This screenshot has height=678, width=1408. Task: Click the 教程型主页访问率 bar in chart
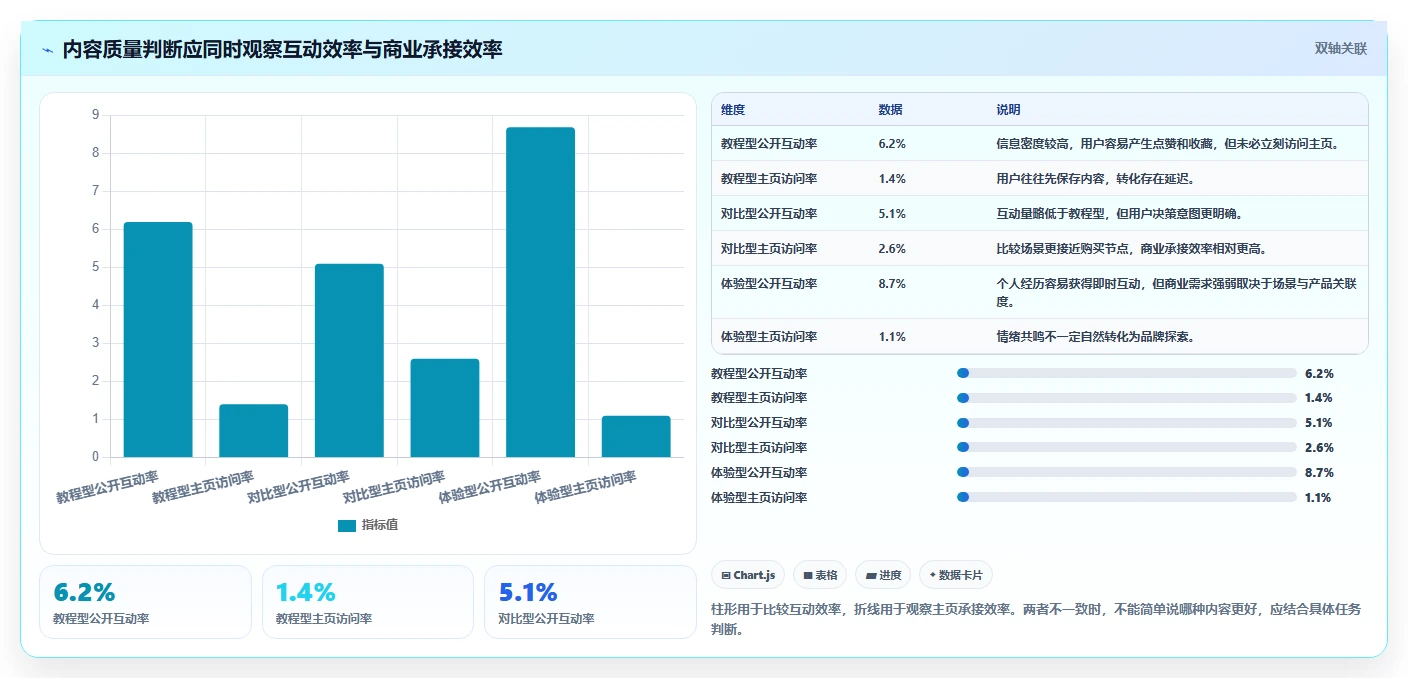(254, 430)
